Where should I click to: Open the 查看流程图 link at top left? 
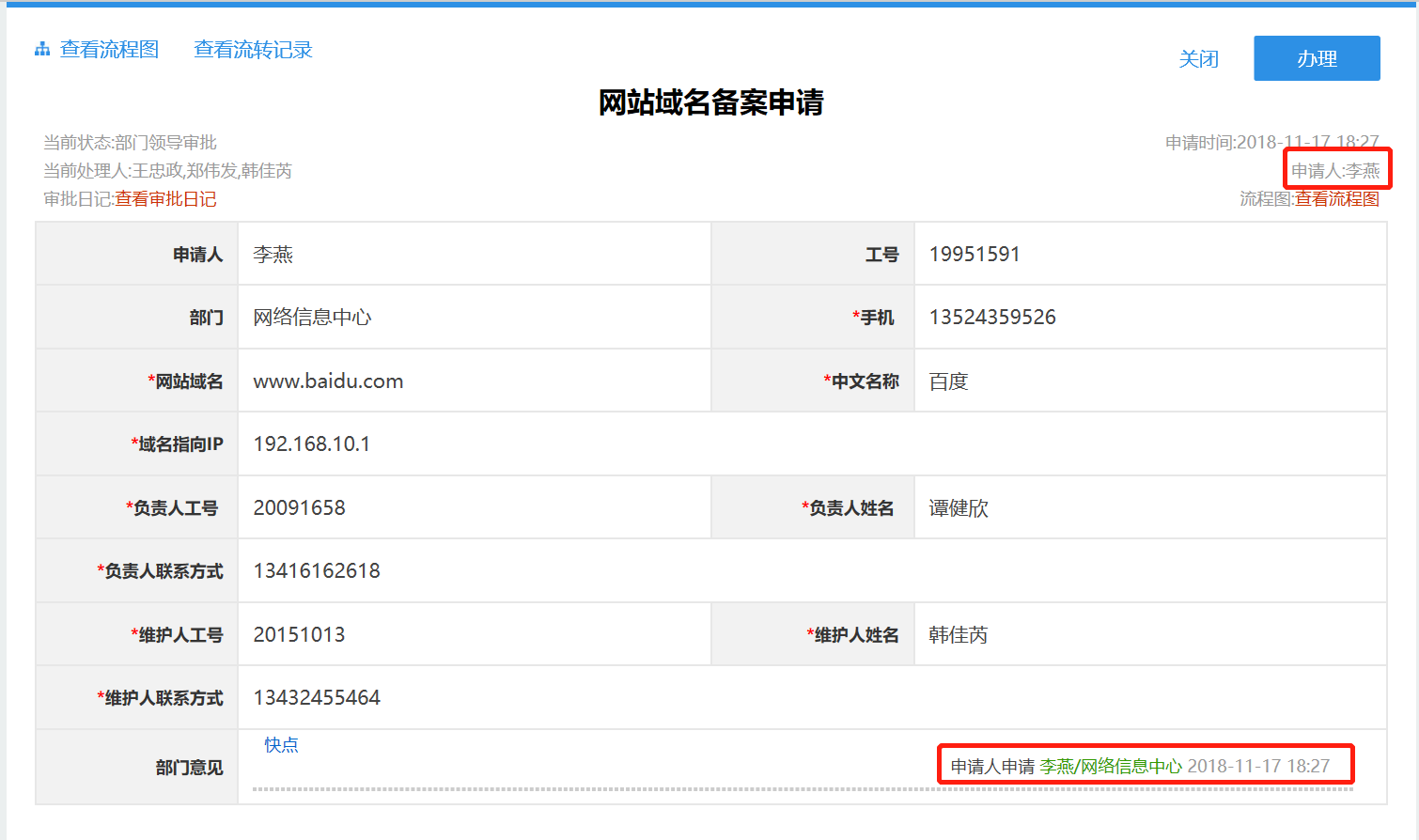click(109, 50)
